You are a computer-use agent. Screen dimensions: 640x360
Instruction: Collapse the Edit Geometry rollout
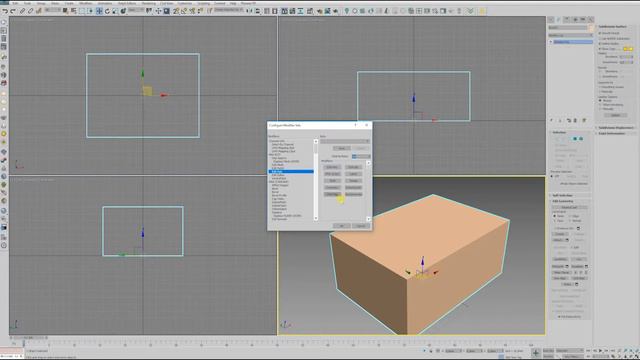click(563, 201)
